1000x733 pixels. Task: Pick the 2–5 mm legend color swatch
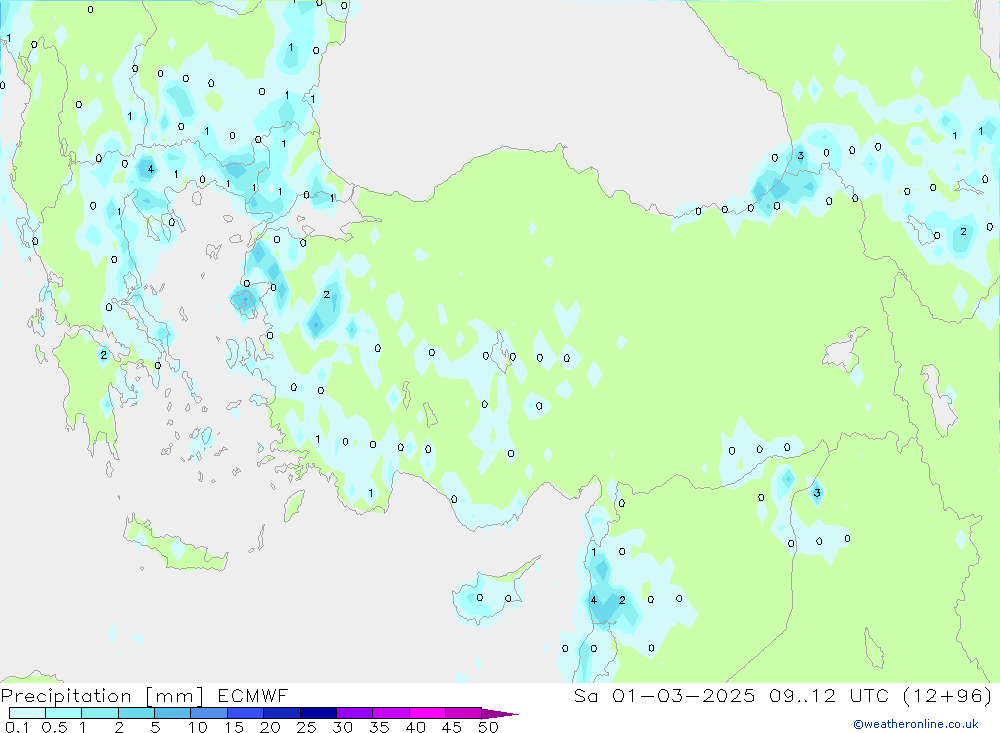tap(136, 713)
